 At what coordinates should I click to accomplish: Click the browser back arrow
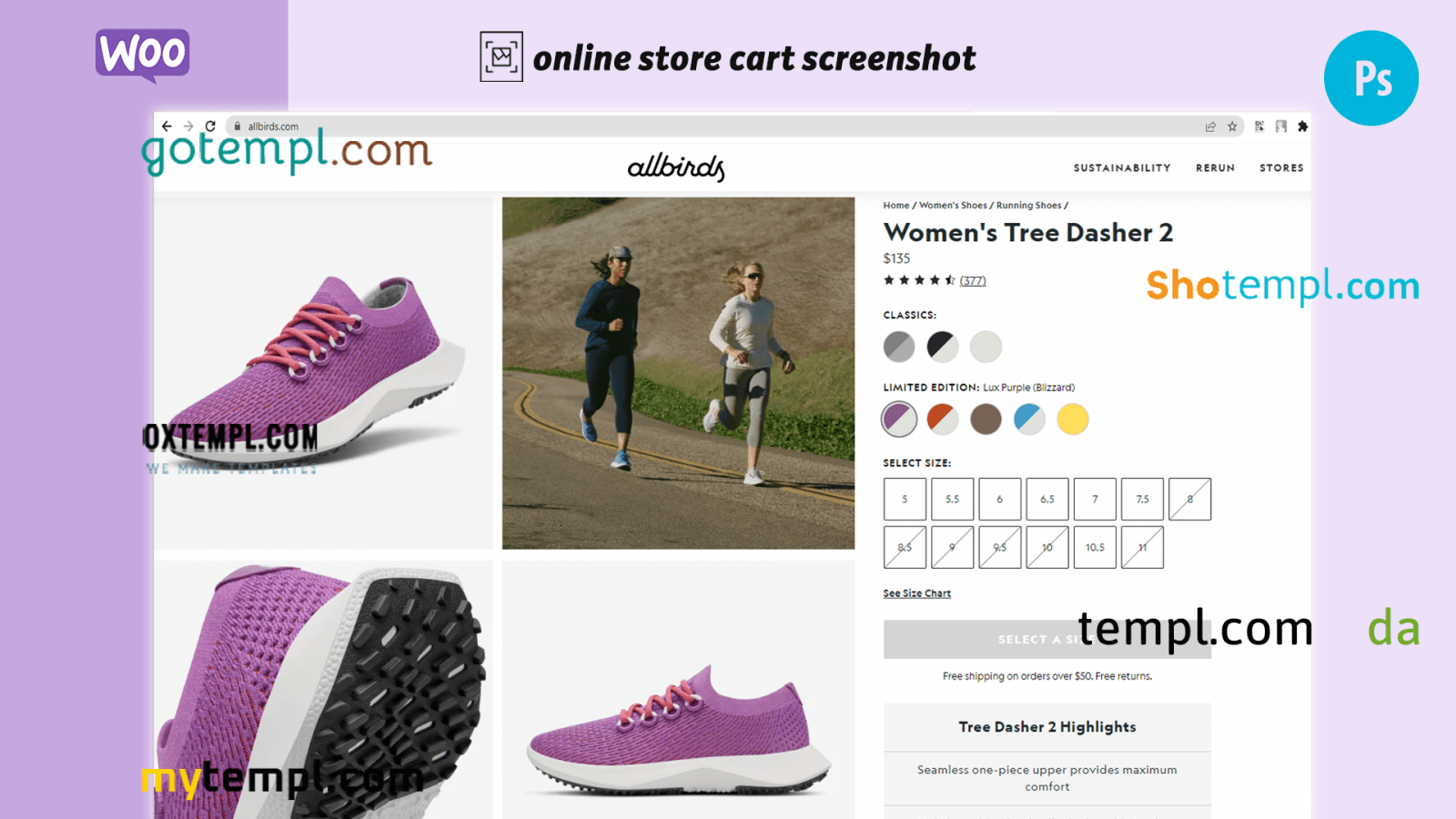pyautogui.click(x=167, y=126)
